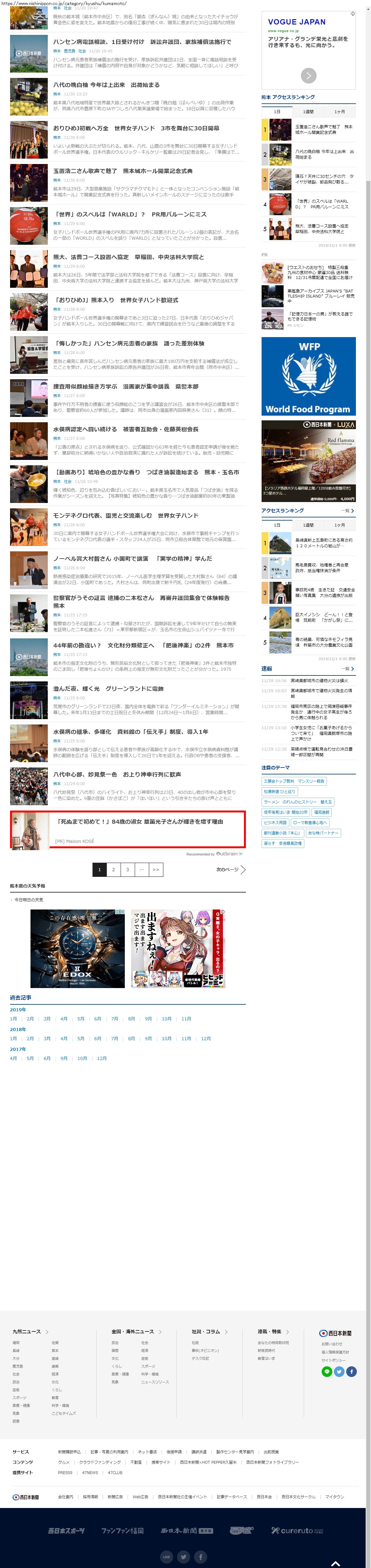The width and height of the screenshot is (371, 1568).
Task: Jump to last page with >> button
Action: point(156,869)
